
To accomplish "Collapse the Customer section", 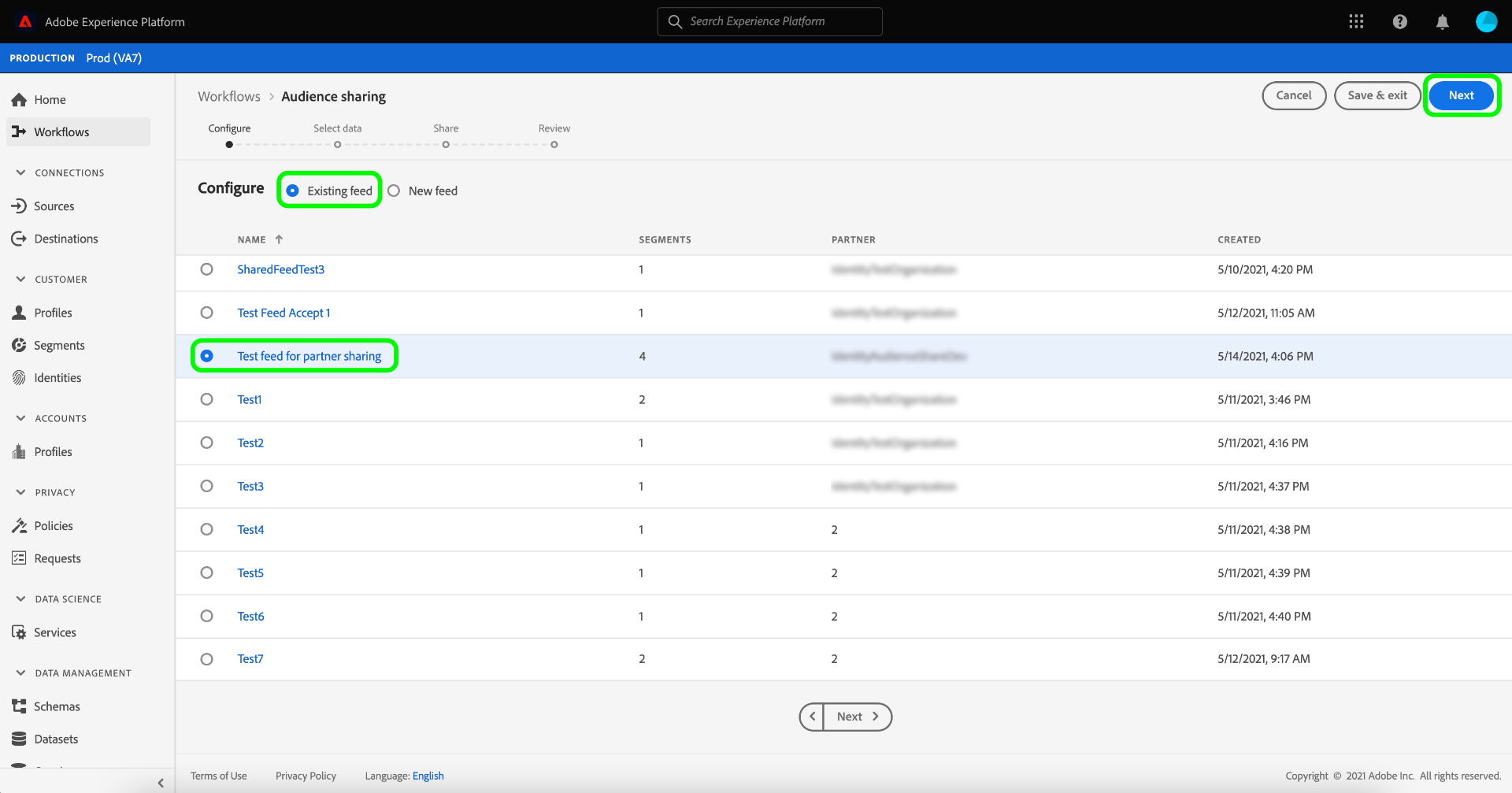I will (20, 279).
